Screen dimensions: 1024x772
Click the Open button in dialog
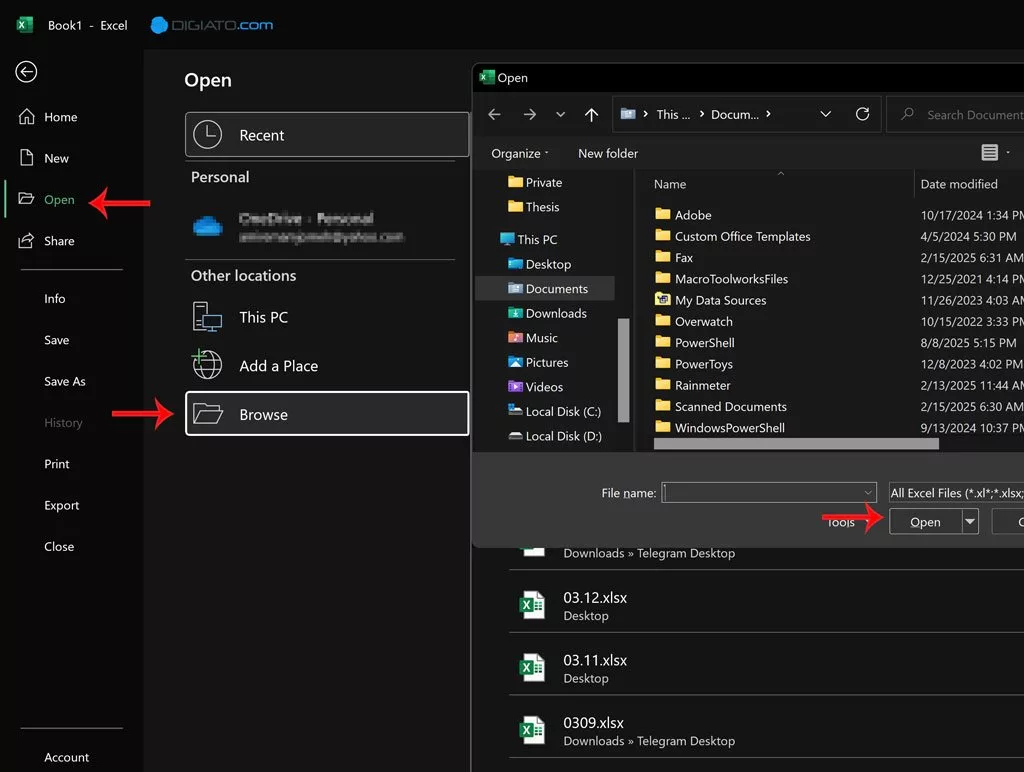pos(925,522)
